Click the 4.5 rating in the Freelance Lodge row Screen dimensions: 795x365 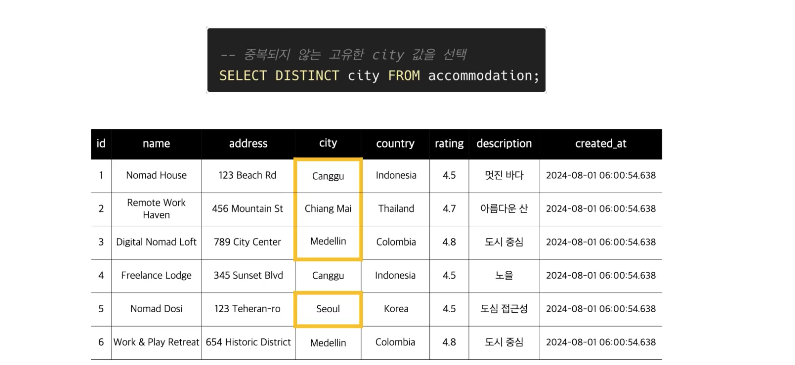(449, 275)
